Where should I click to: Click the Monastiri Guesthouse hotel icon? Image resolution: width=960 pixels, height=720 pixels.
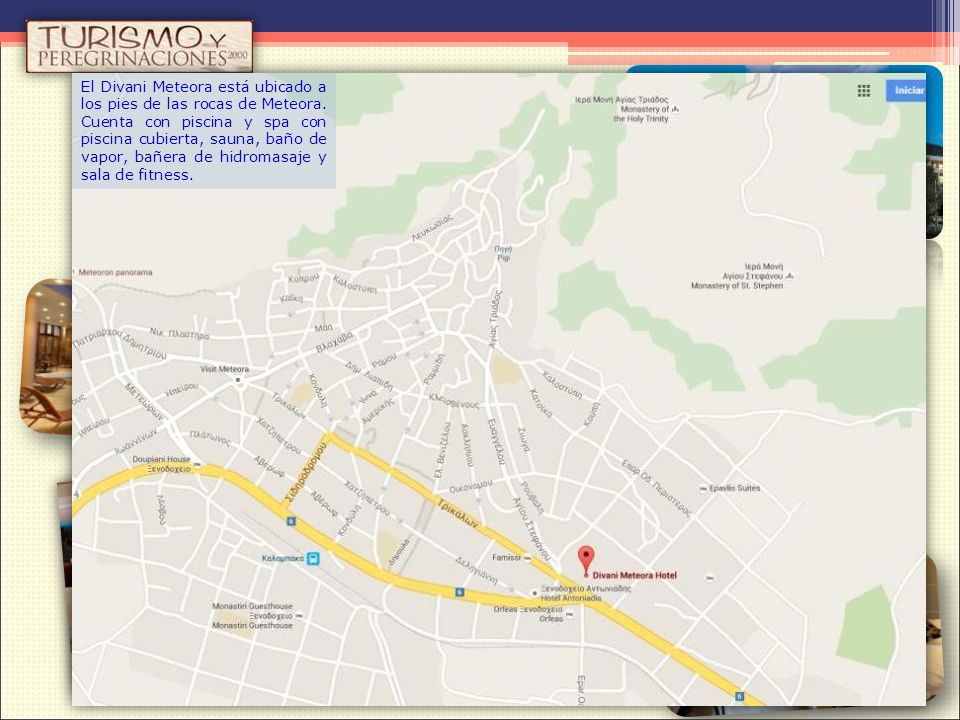299,616
